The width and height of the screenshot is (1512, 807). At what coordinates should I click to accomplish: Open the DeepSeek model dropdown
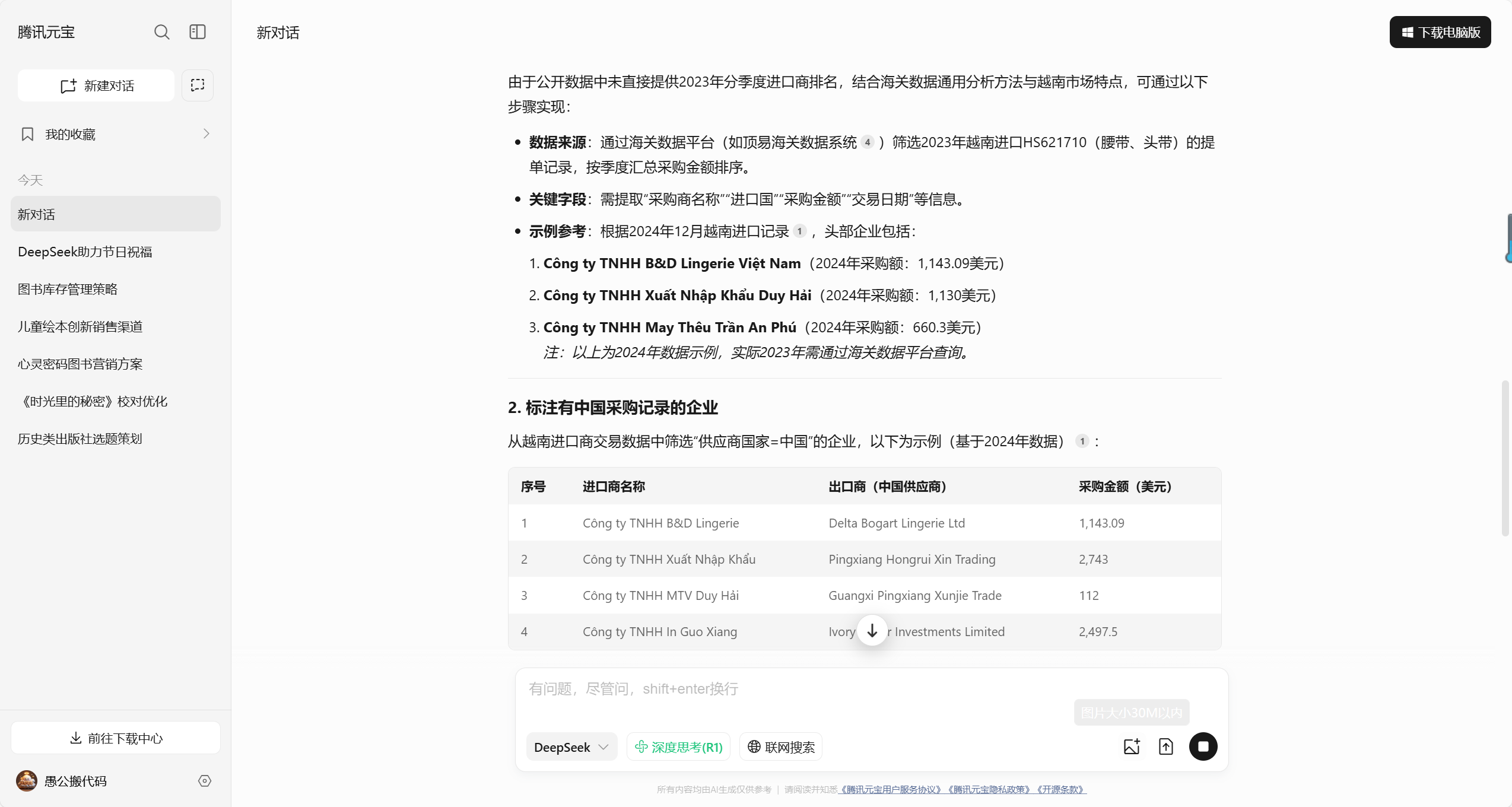pyautogui.click(x=571, y=747)
